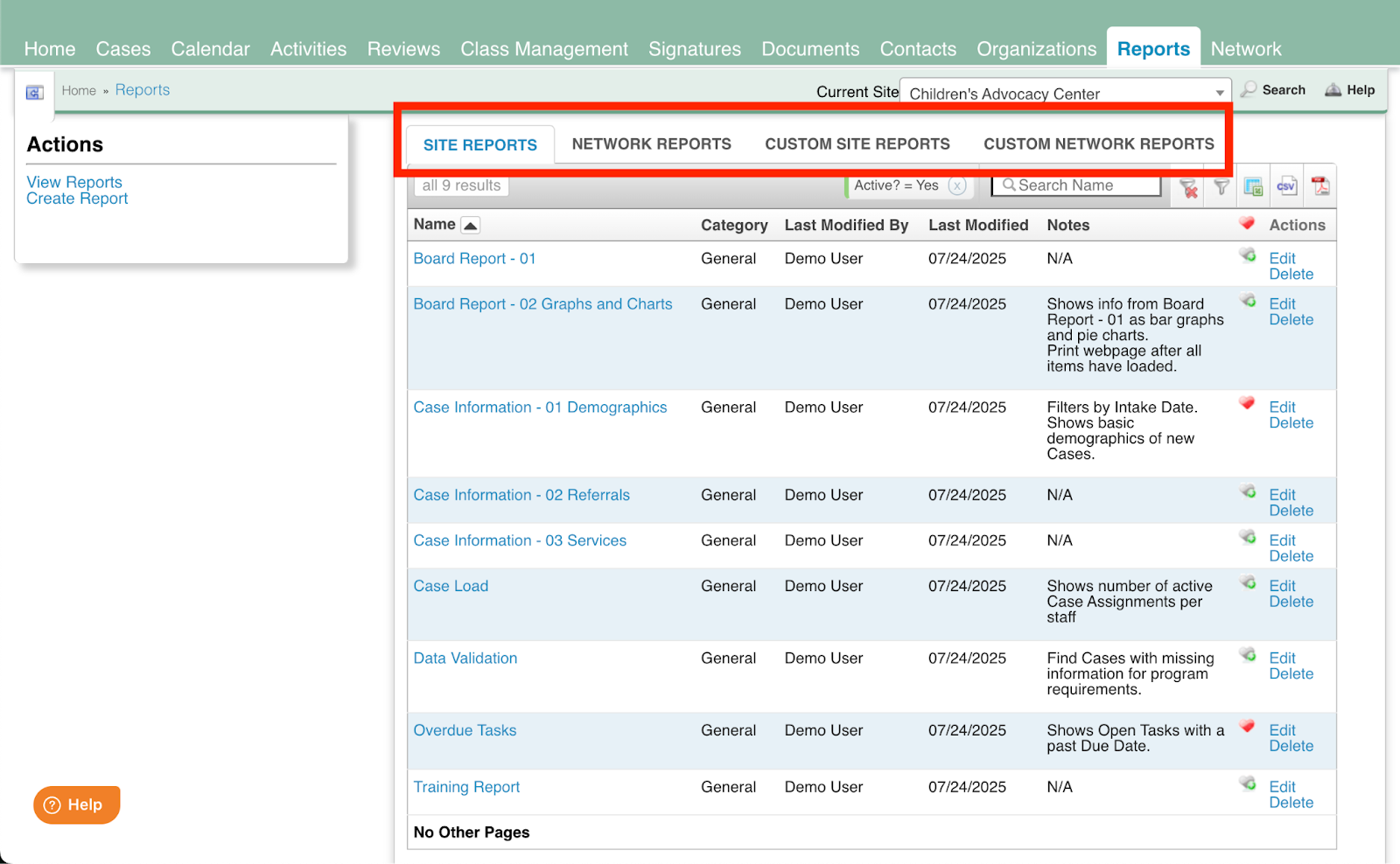This screenshot has height=864, width=1400.
Task: Open the Data Validation report
Action: pyautogui.click(x=465, y=658)
